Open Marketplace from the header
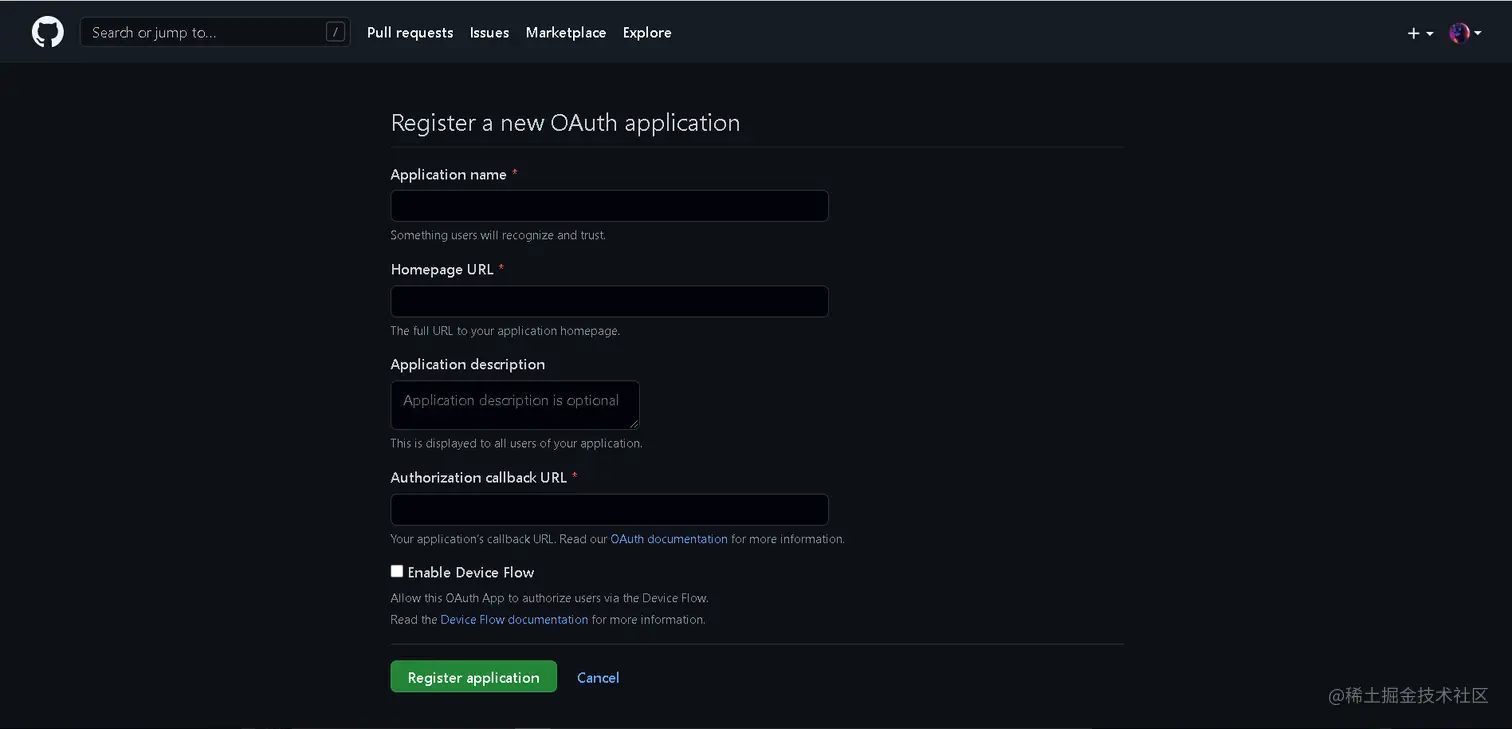Viewport: 1512px width, 729px height. tap(566, 32)
